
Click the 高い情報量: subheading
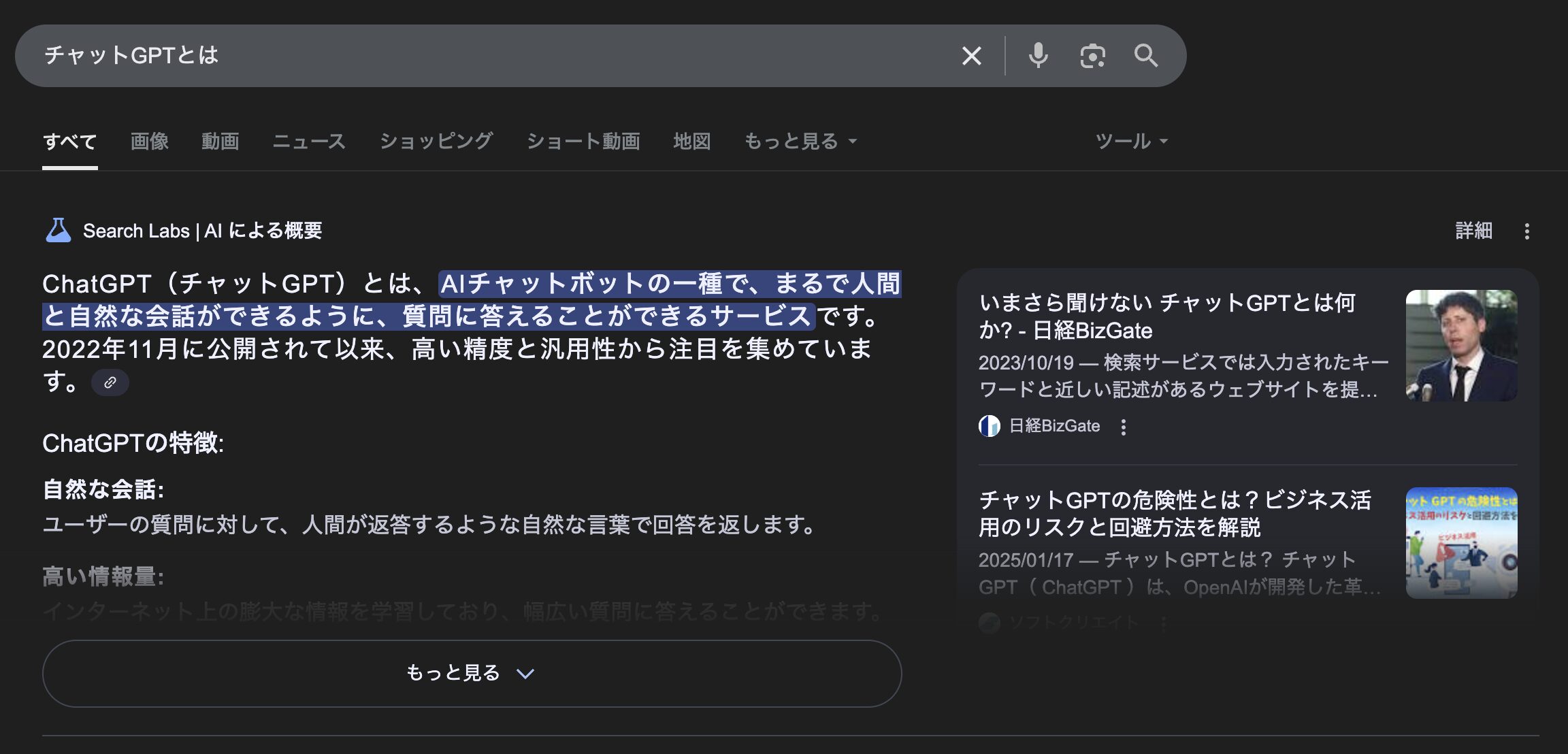[103, 576]
